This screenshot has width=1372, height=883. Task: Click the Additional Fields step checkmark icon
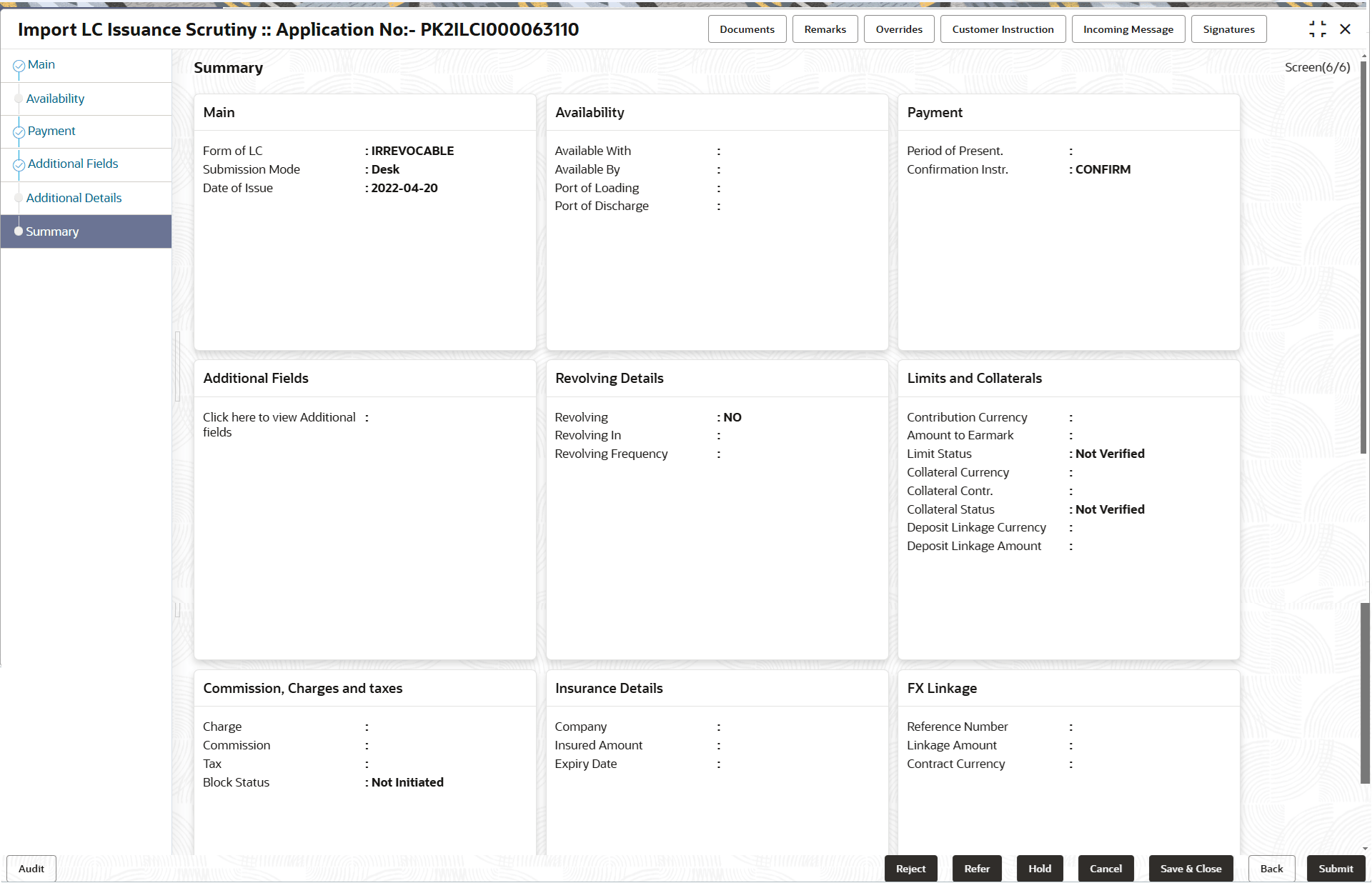point(19,165)
